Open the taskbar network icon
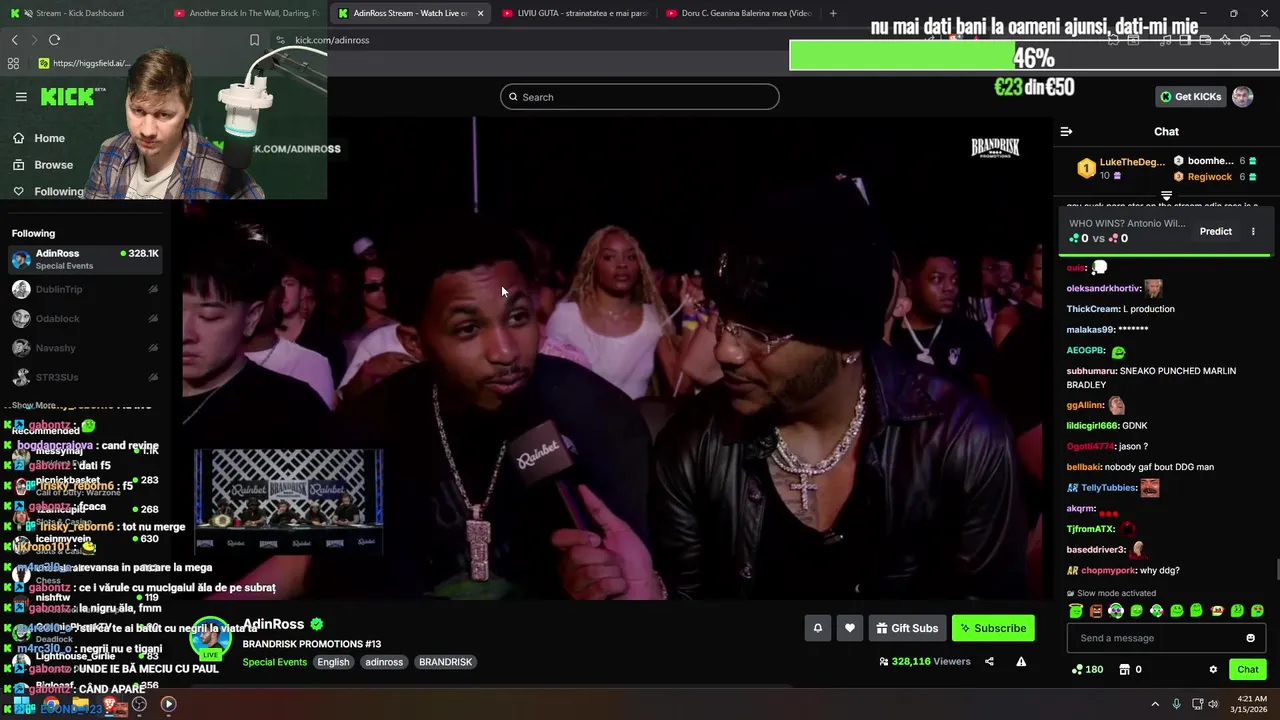This screenshot has height=720, width=1280. pyautogui.click(x=1196, y=704)
